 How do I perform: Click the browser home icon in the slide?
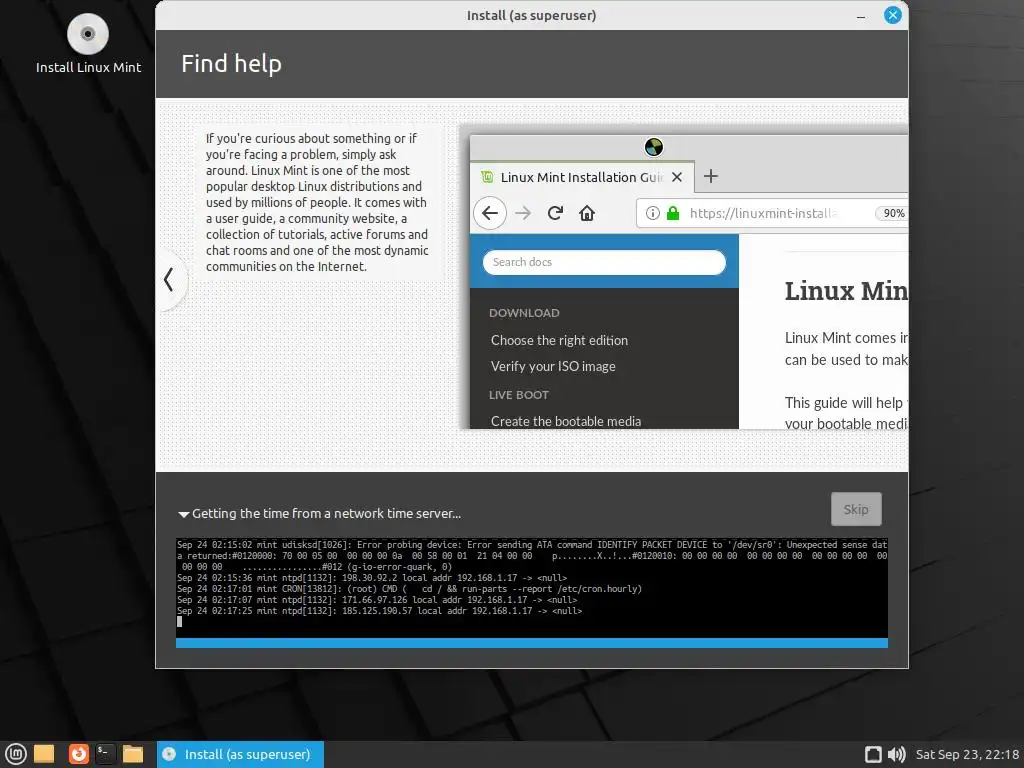(x=586, y=213)
